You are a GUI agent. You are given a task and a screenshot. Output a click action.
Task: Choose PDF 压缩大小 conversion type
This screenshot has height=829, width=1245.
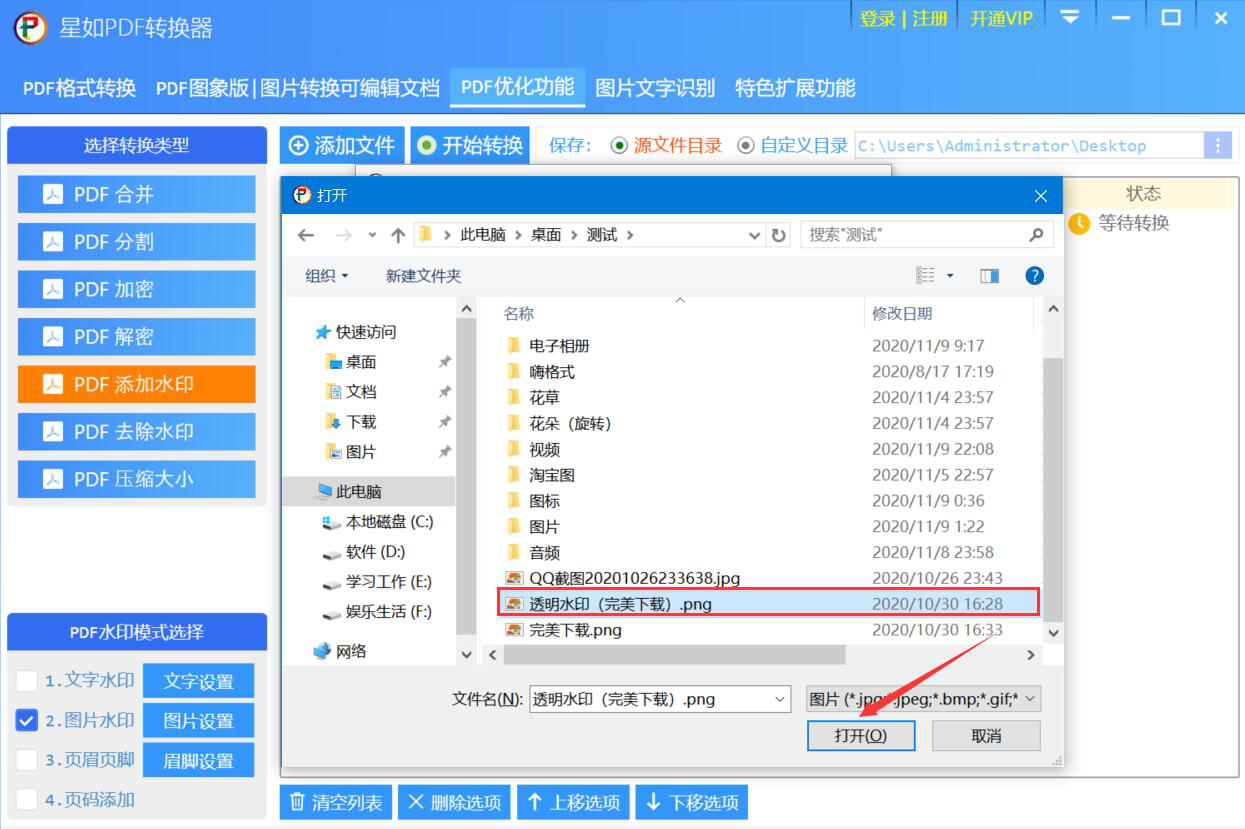tap(136, 479)
